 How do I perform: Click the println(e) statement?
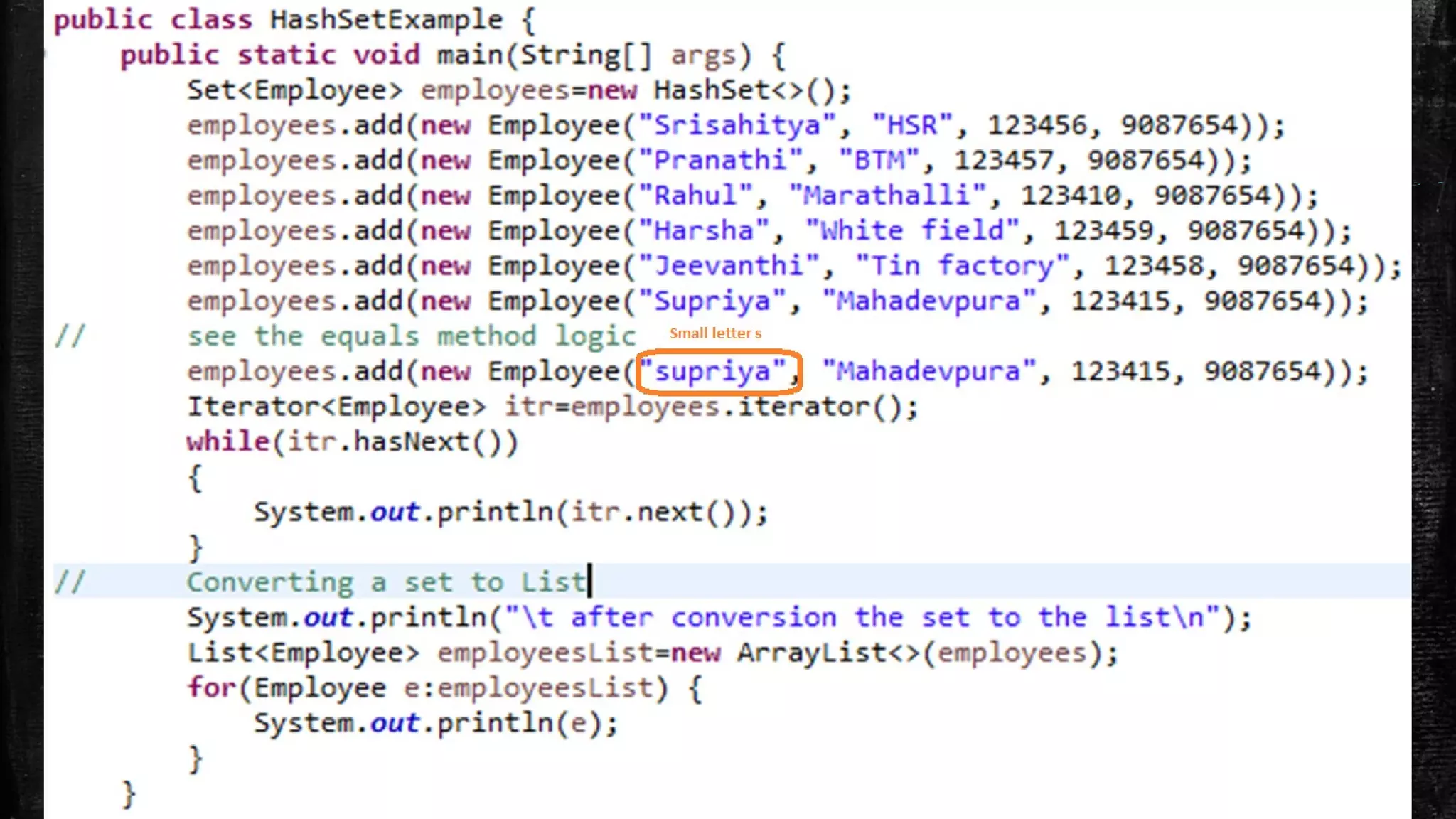point(519,723)
